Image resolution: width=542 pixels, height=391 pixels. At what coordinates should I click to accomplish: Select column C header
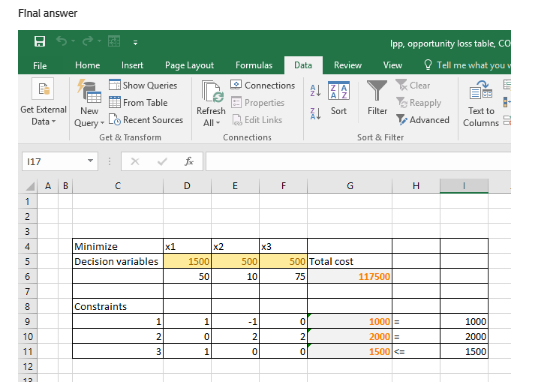[118, 186]
